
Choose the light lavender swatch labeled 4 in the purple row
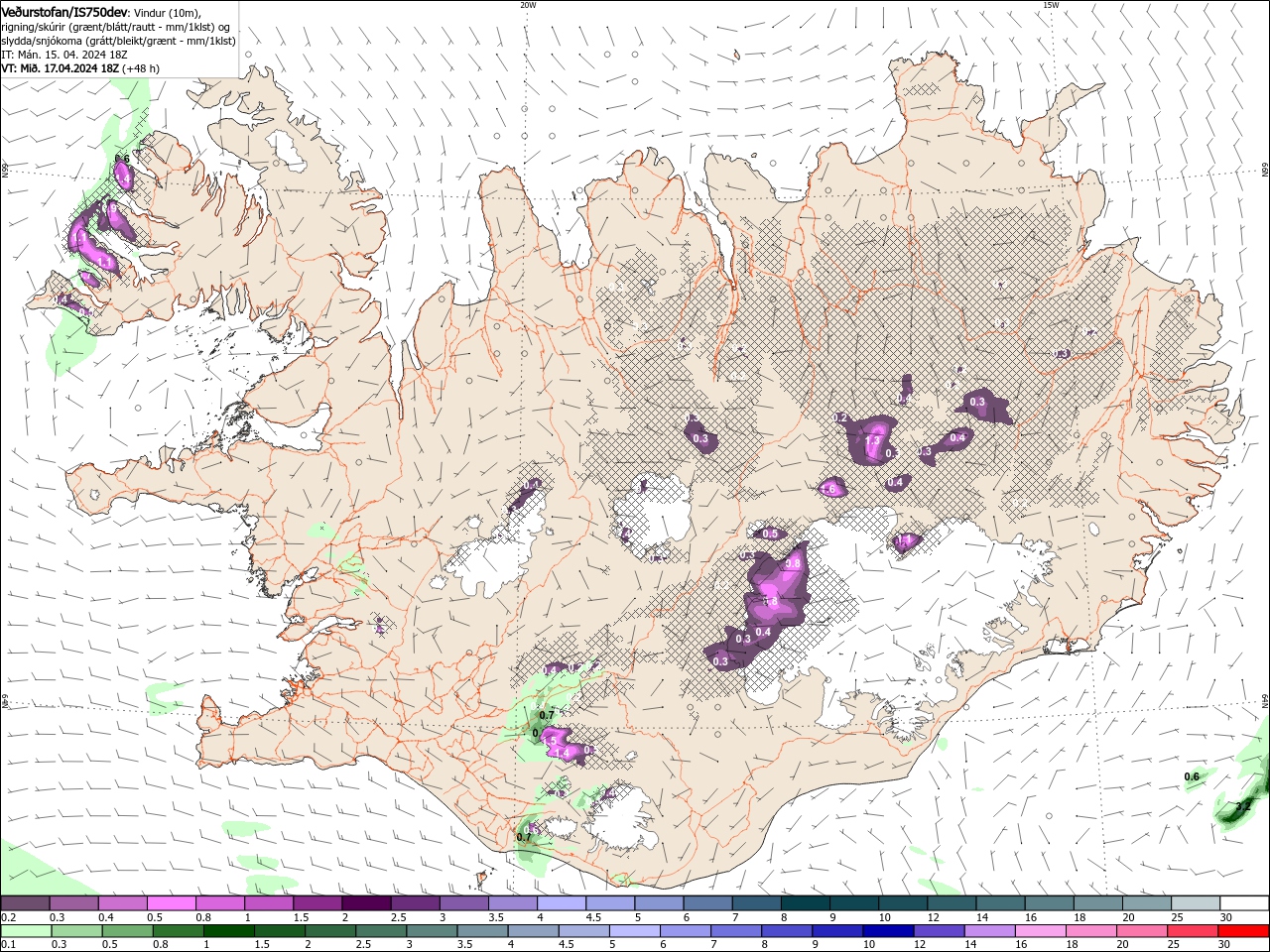pos(562,903)
